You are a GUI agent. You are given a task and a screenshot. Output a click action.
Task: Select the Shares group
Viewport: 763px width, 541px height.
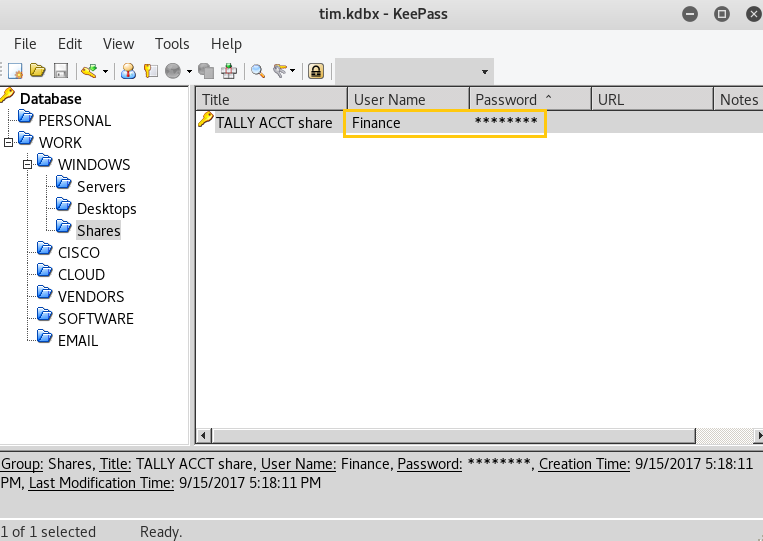98,231
